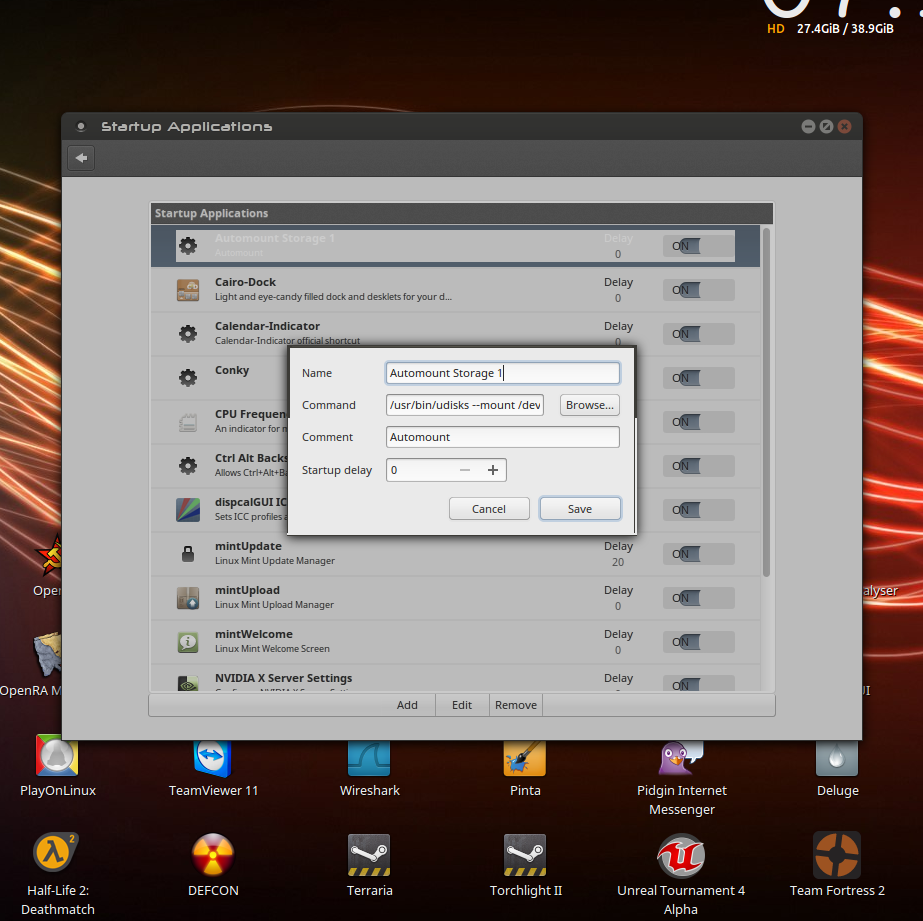Launch Team Fortress 2 icon
923x921 pixels.
[x=837, y=855]
